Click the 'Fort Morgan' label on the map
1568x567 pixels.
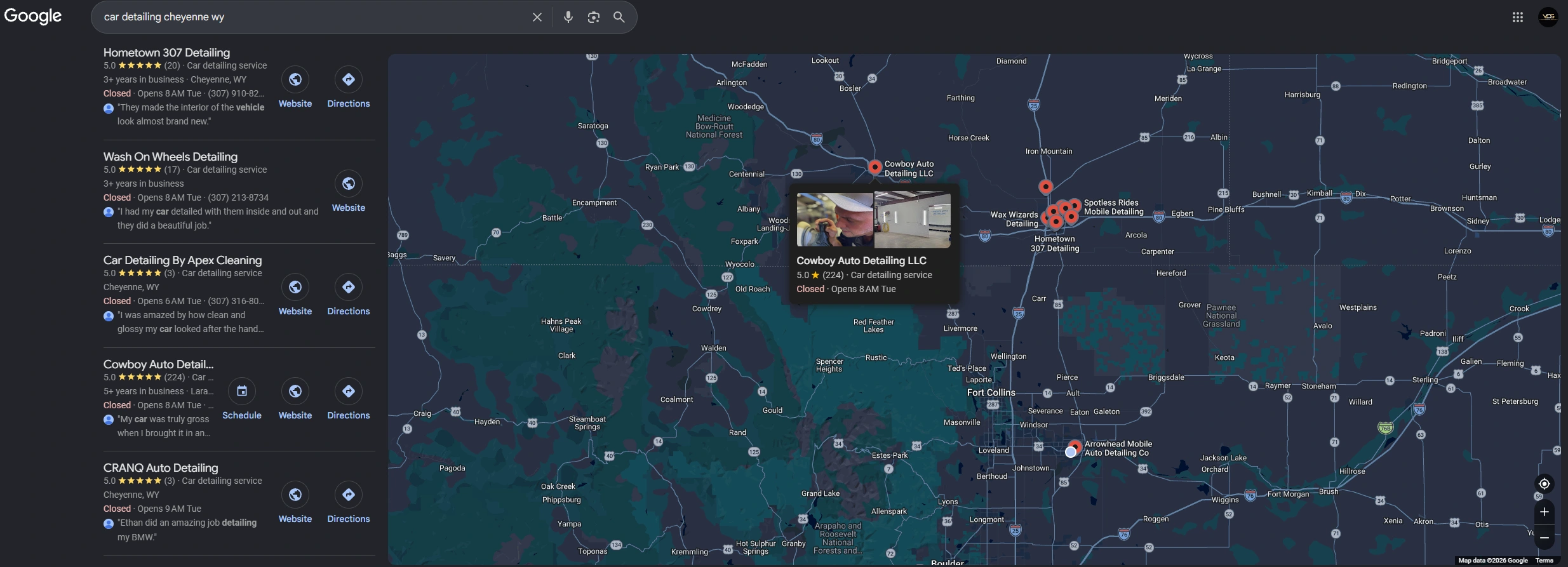click(x=1288, y=494)
